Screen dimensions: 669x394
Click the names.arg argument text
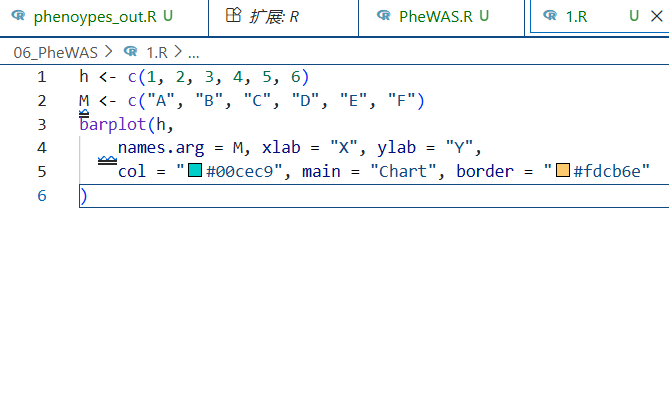pyautogui.click(x=161, y=148)
